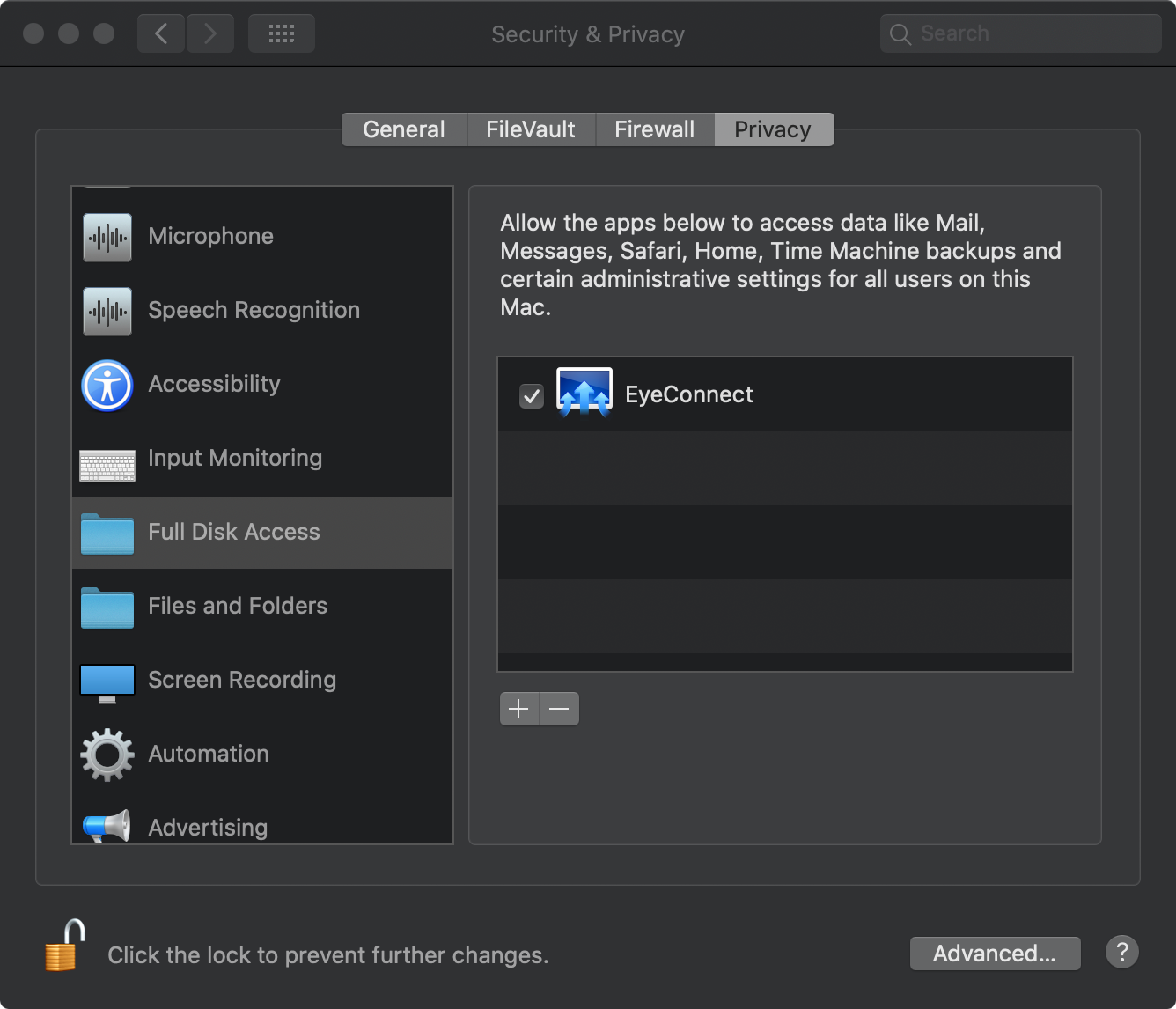Click the help question mark button
The width and height of the screenshot is (1176, 1009).
[x=1122, y=952]
